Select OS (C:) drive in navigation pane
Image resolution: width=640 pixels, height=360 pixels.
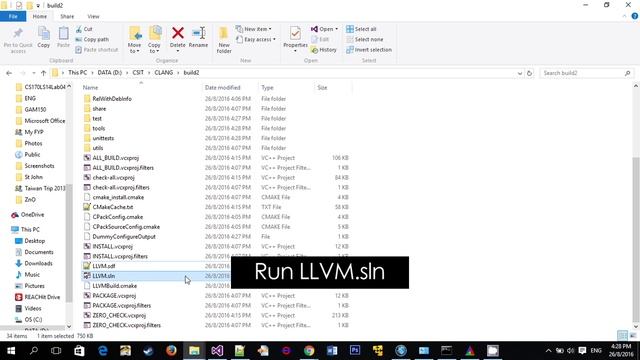33,320
